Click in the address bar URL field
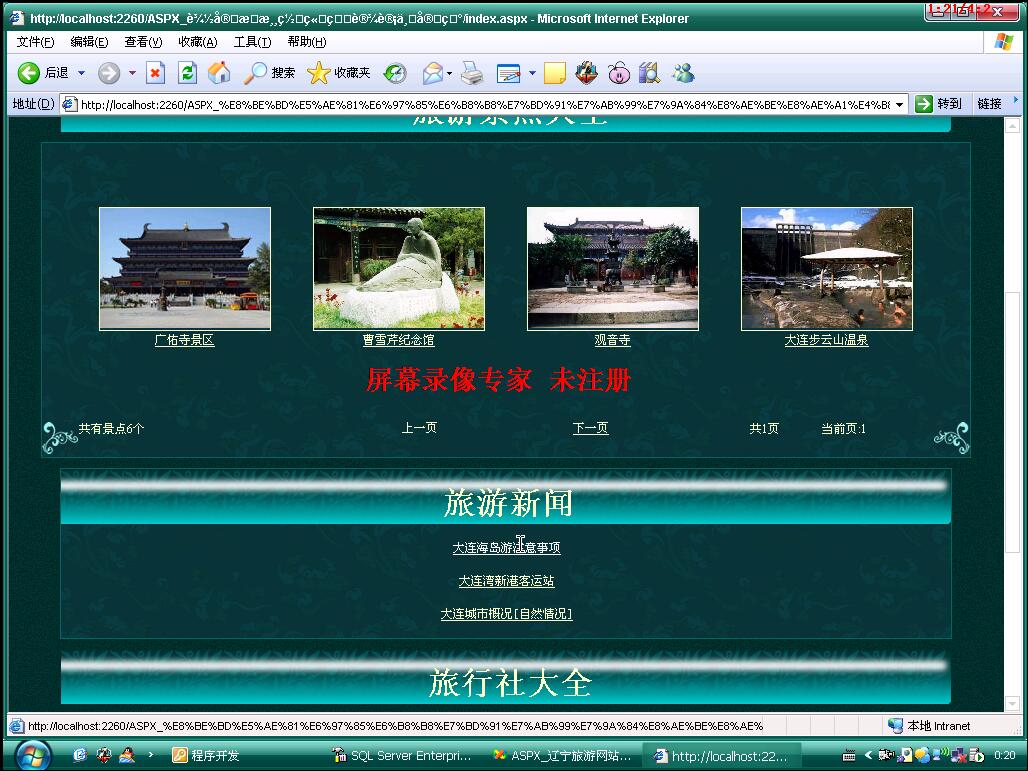 [x=485, y=104]
